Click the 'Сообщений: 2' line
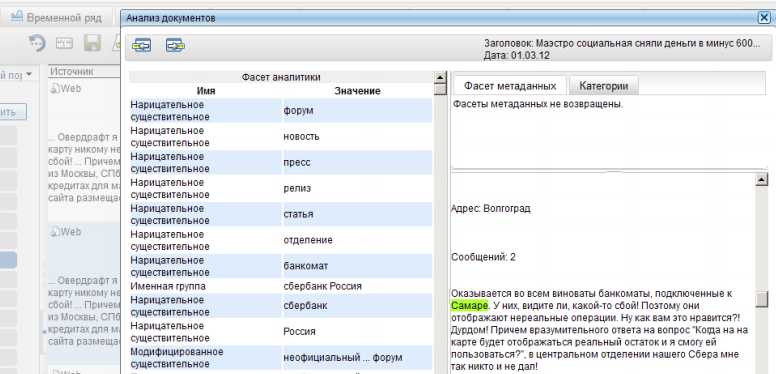Image resolution: width=776 pixels, height=374 pixels. point(483,257)
